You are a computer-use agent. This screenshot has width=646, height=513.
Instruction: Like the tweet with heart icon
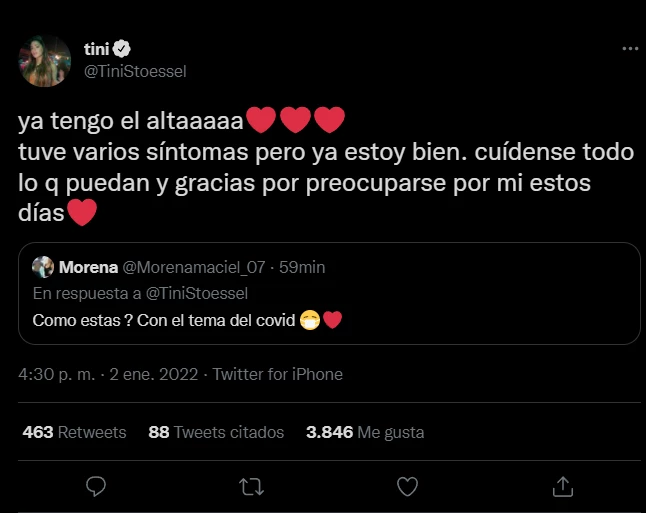[x=407, y=486]
